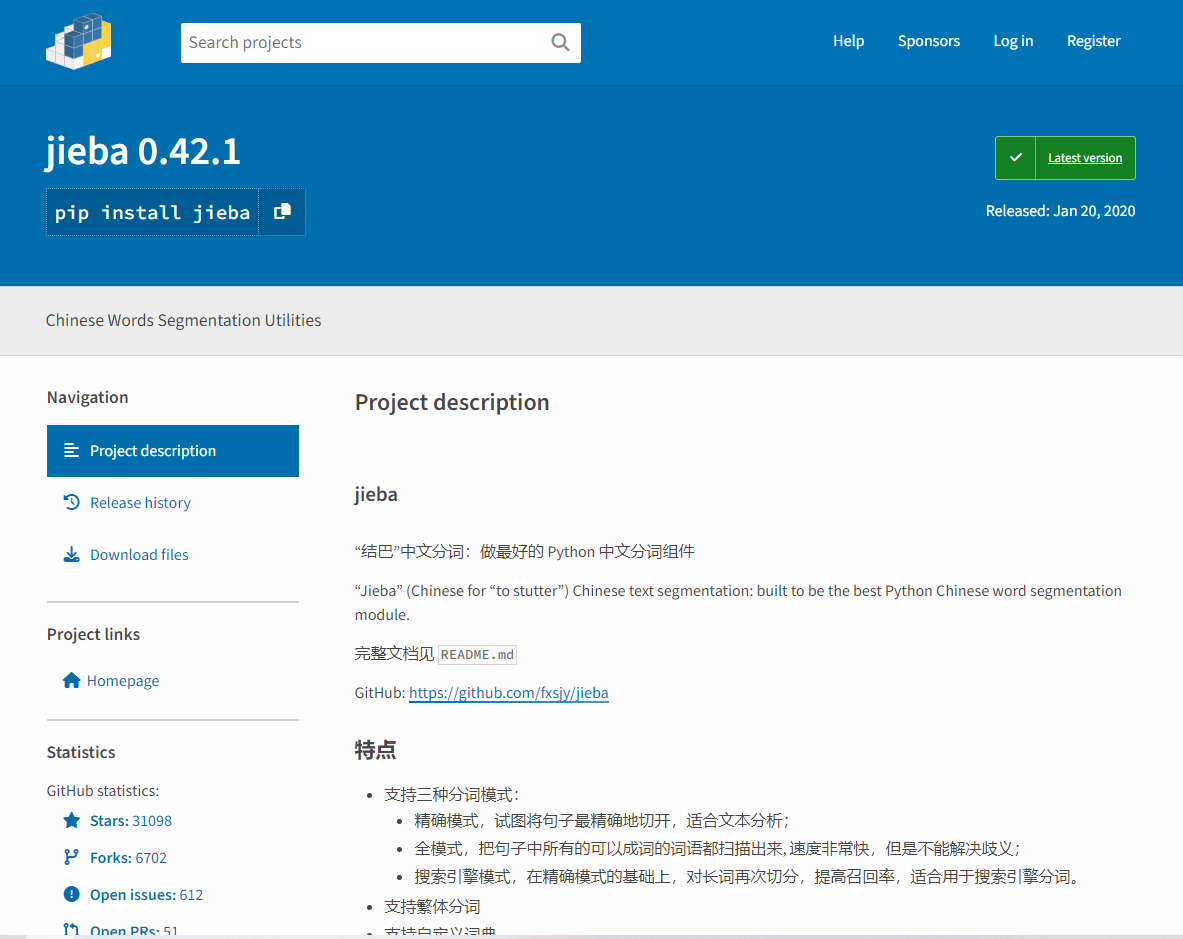
Task: Click the PyPI logo
Action: [78, 42]
